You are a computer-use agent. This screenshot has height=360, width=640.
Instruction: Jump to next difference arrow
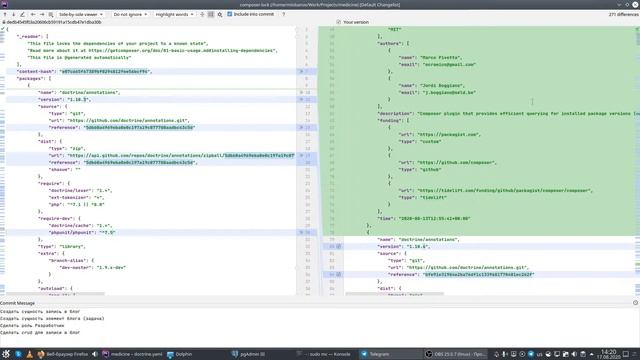pyautogui.click(x=13, y=14)
